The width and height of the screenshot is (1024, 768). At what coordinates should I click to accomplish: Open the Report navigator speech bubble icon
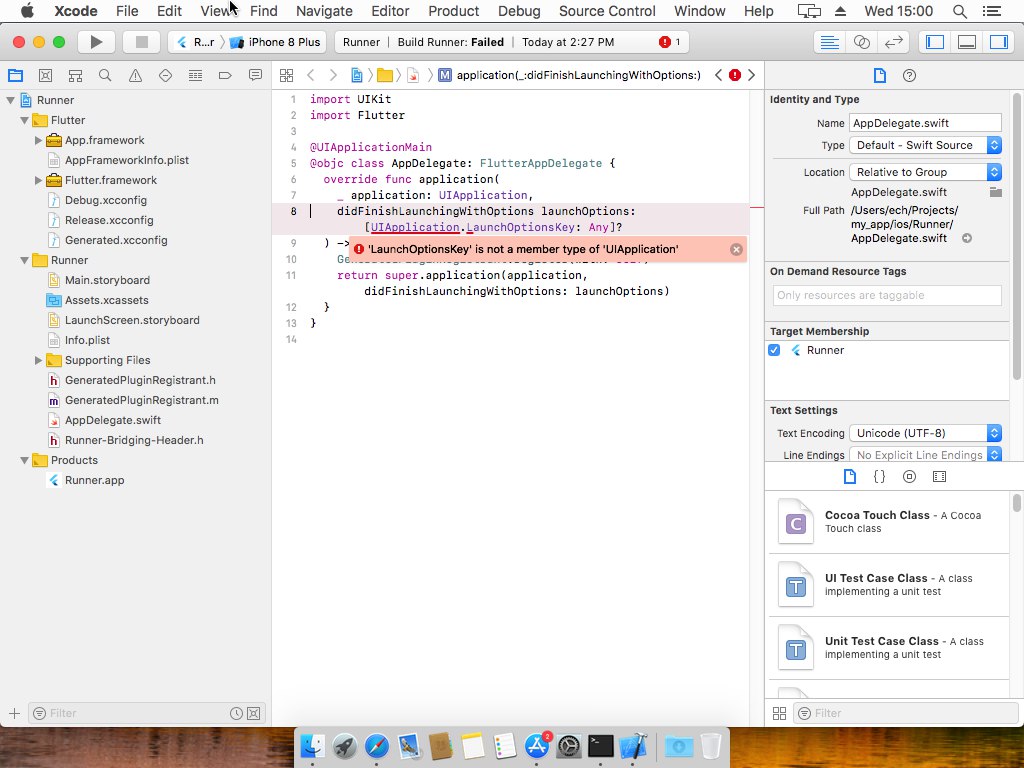click(x=255, y=75)
